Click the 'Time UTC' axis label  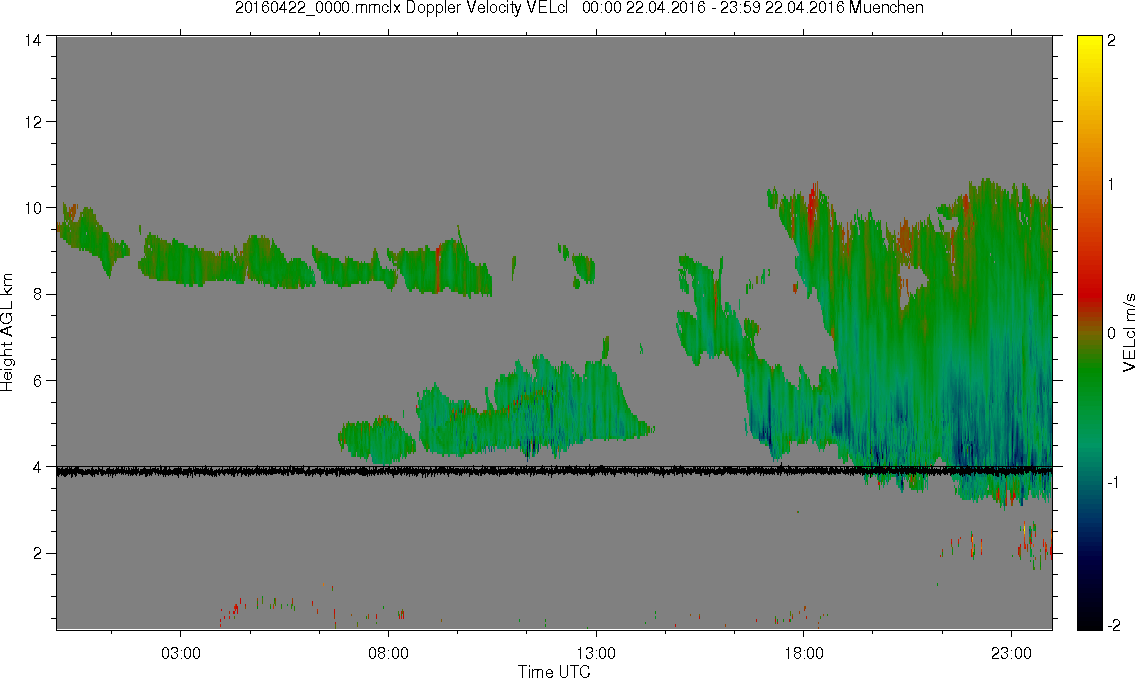tap(554, 671)
